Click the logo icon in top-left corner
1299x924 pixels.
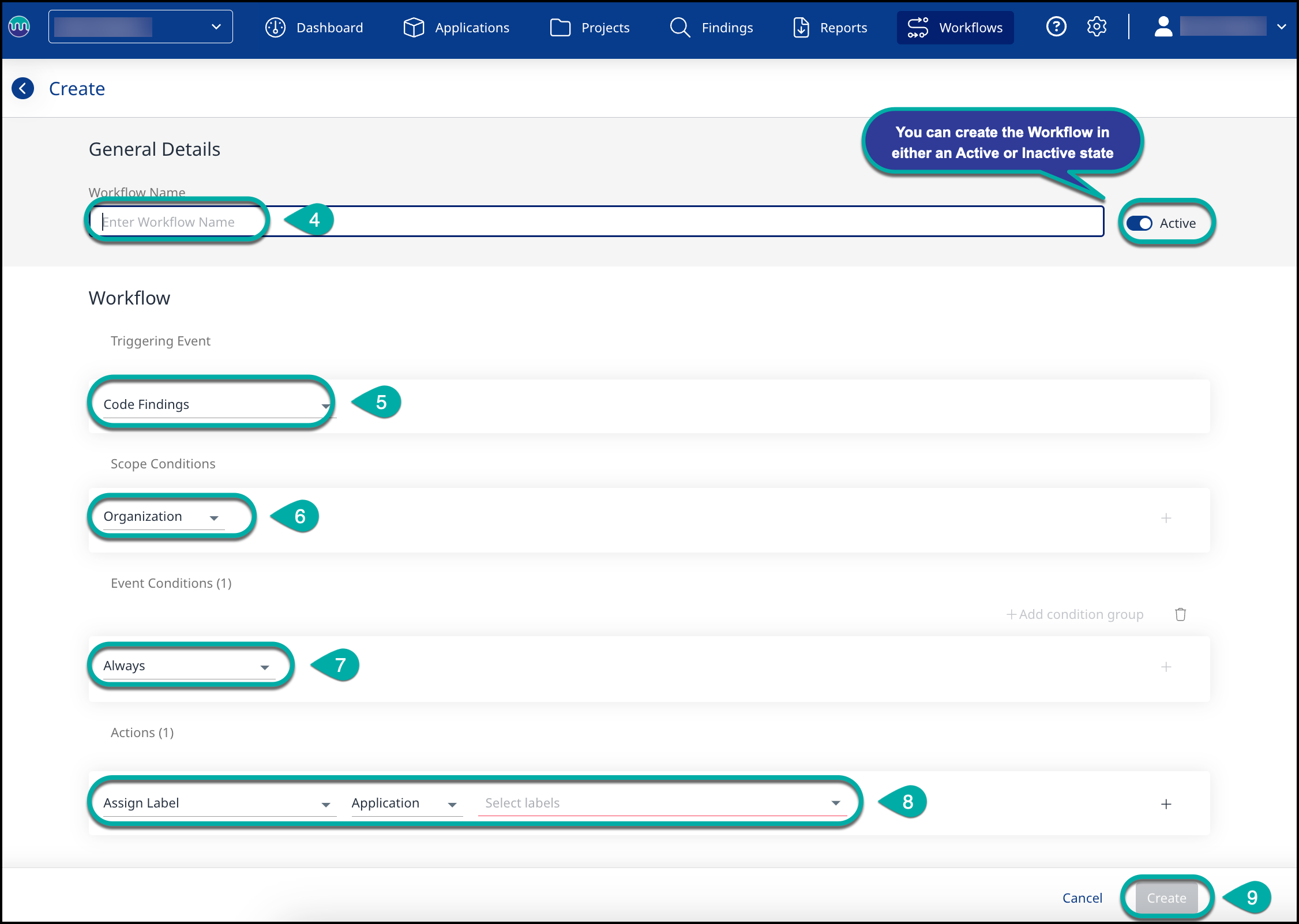[x=19, y=27]
